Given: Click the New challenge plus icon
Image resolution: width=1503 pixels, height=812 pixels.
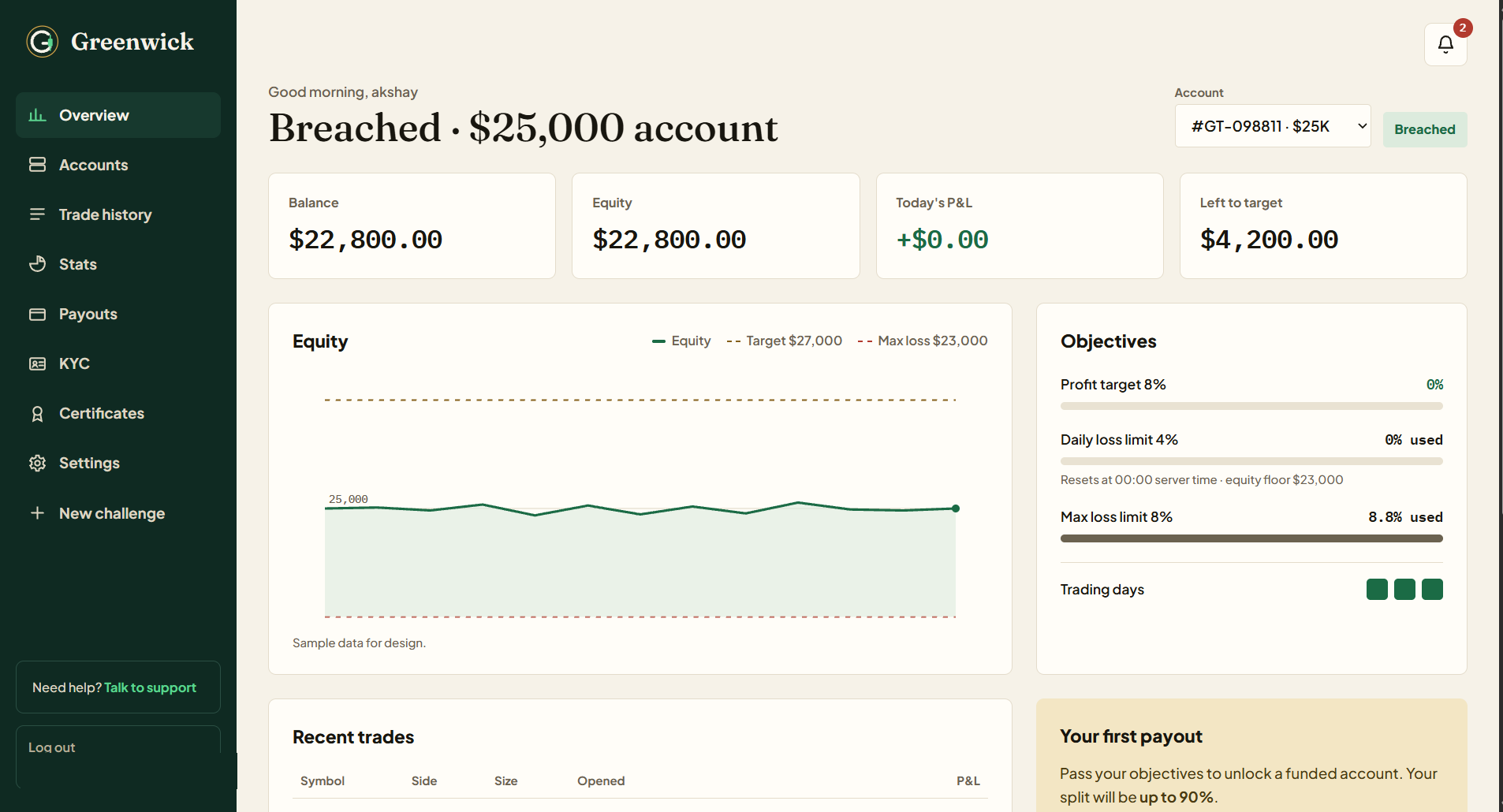Looking at the screenshot, I should (x=37, y=513).
